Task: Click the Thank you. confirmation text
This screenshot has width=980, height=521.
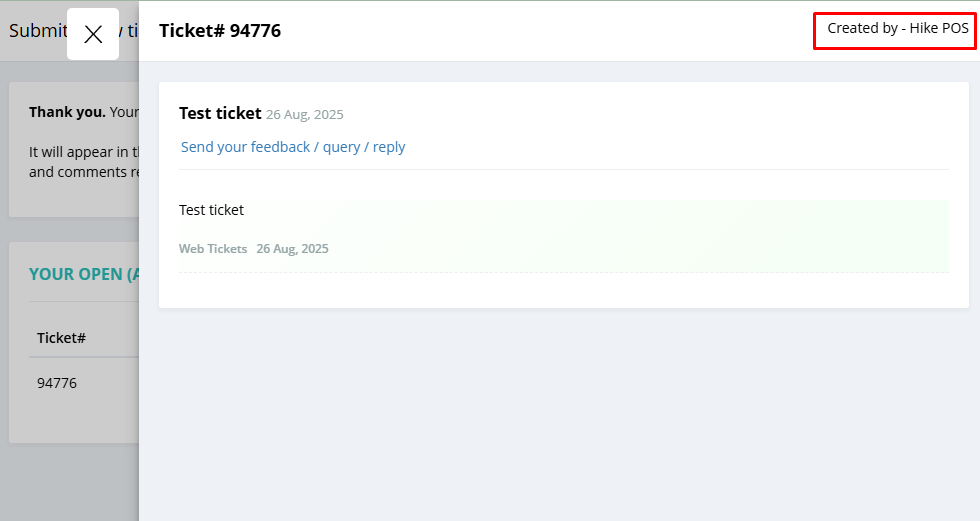Action: [68, 112]
